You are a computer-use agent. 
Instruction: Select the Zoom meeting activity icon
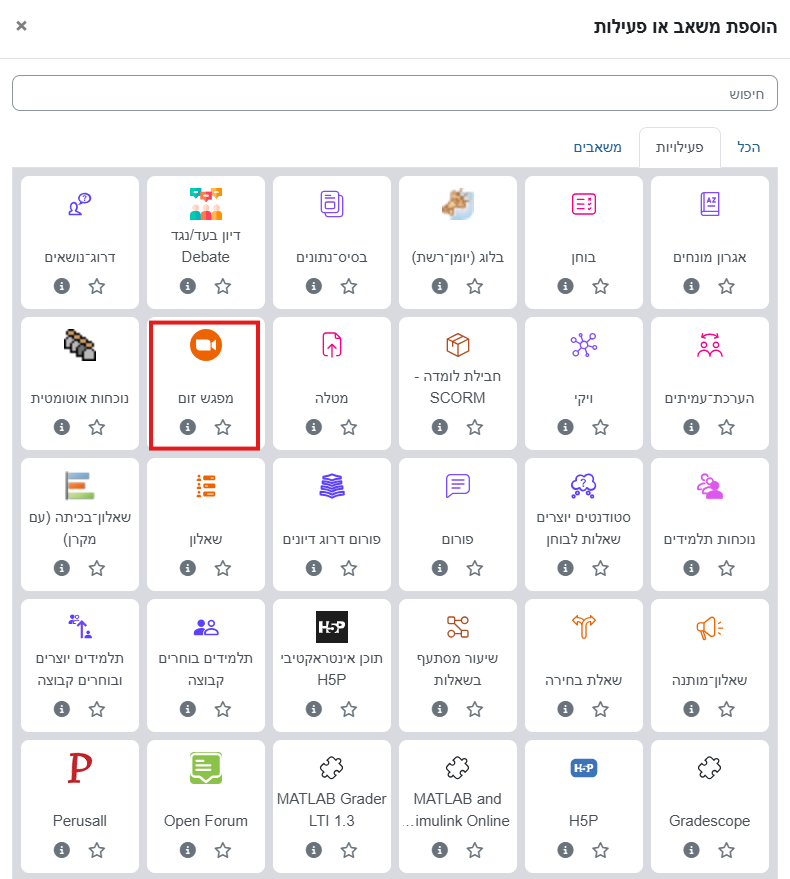pyautogui.click(x=205, y=345)
